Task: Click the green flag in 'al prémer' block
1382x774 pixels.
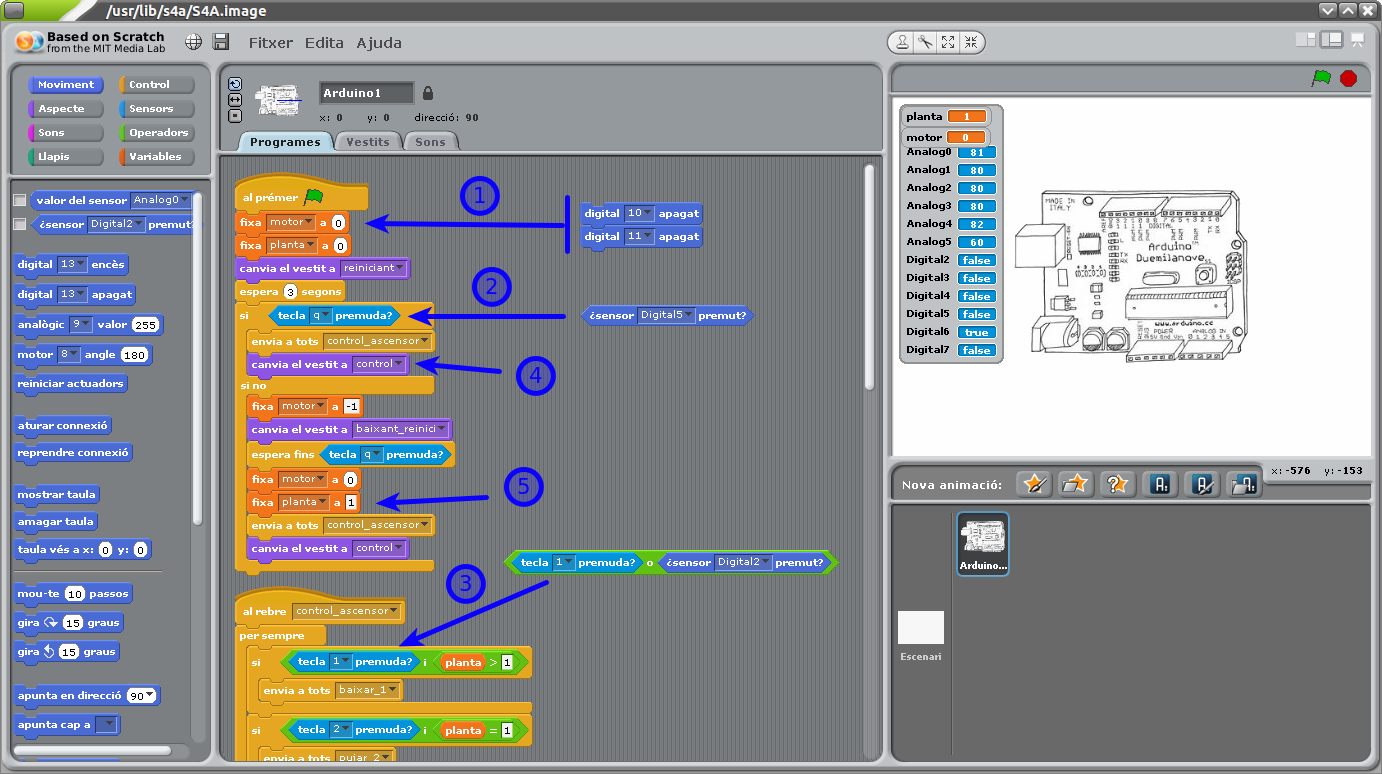Action: point(314,197)
